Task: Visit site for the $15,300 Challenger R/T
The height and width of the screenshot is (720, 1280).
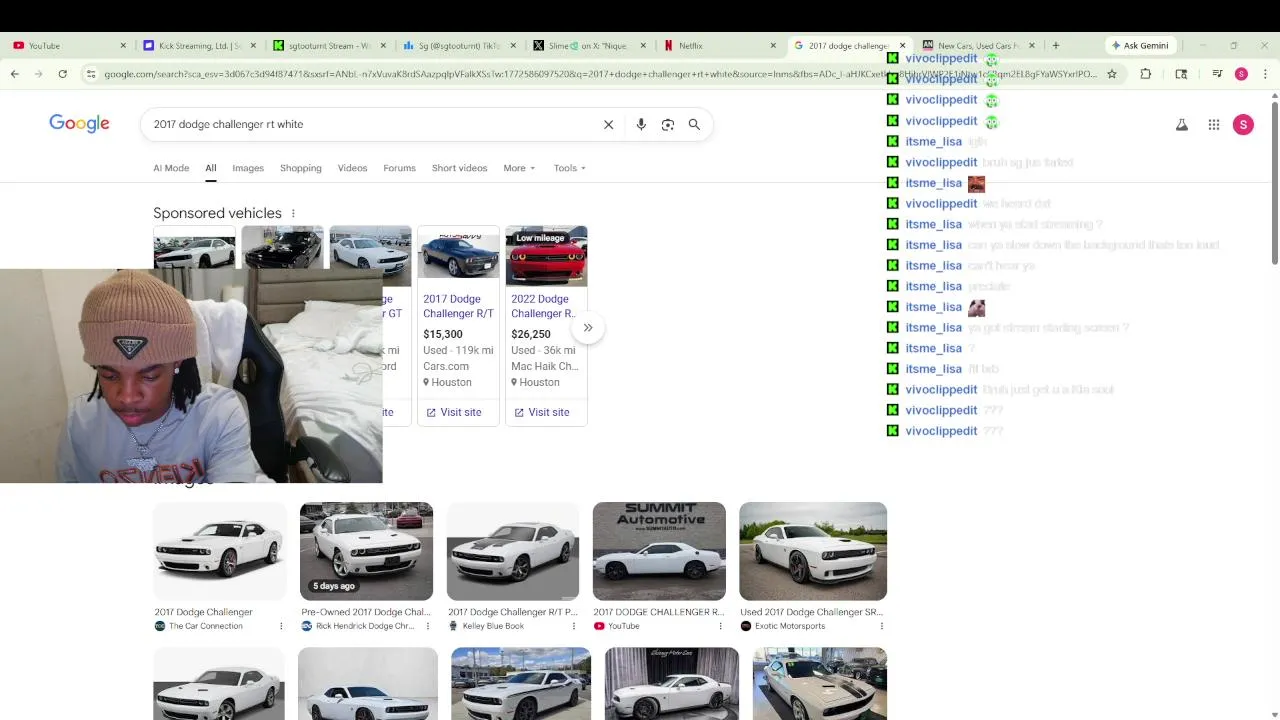Action: [x=453, y=412]
